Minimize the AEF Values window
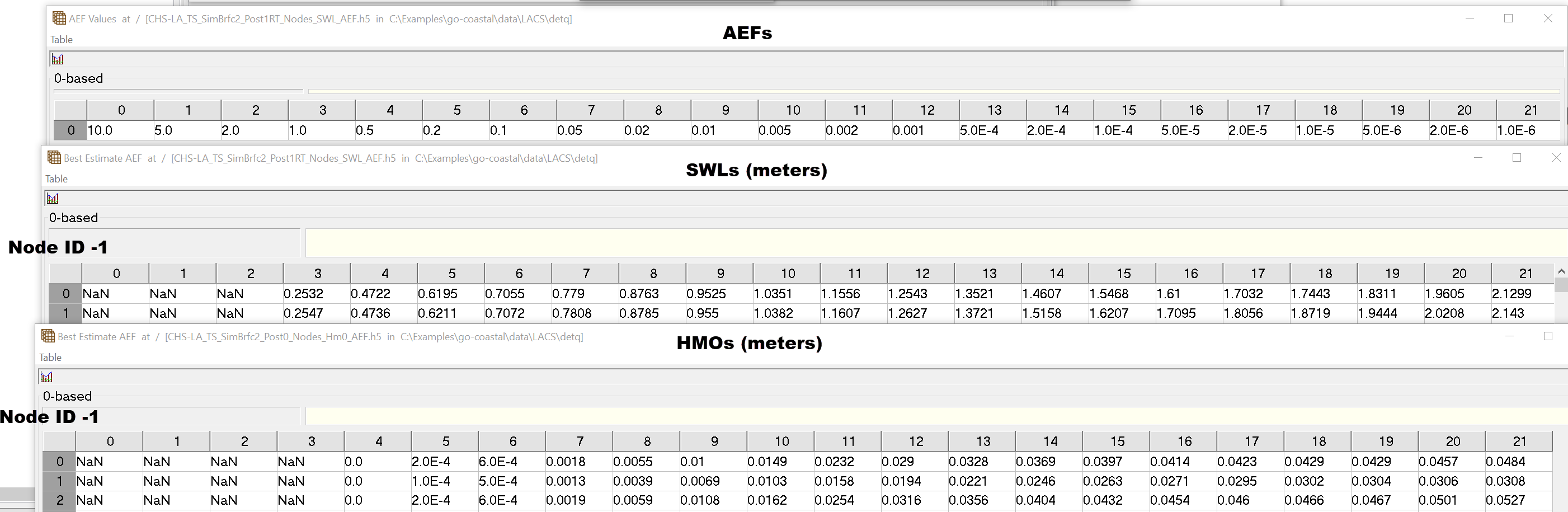The width and height of the screenshot is (1568, 512). click(x=1470, y=18)
